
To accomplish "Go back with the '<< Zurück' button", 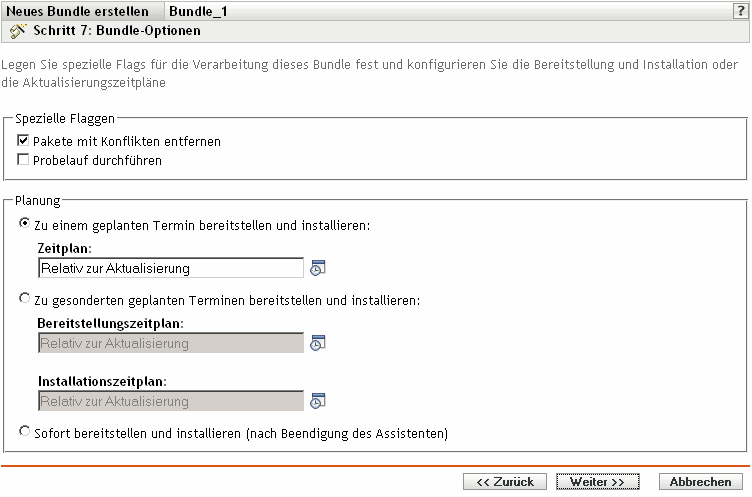I will 504,481.
